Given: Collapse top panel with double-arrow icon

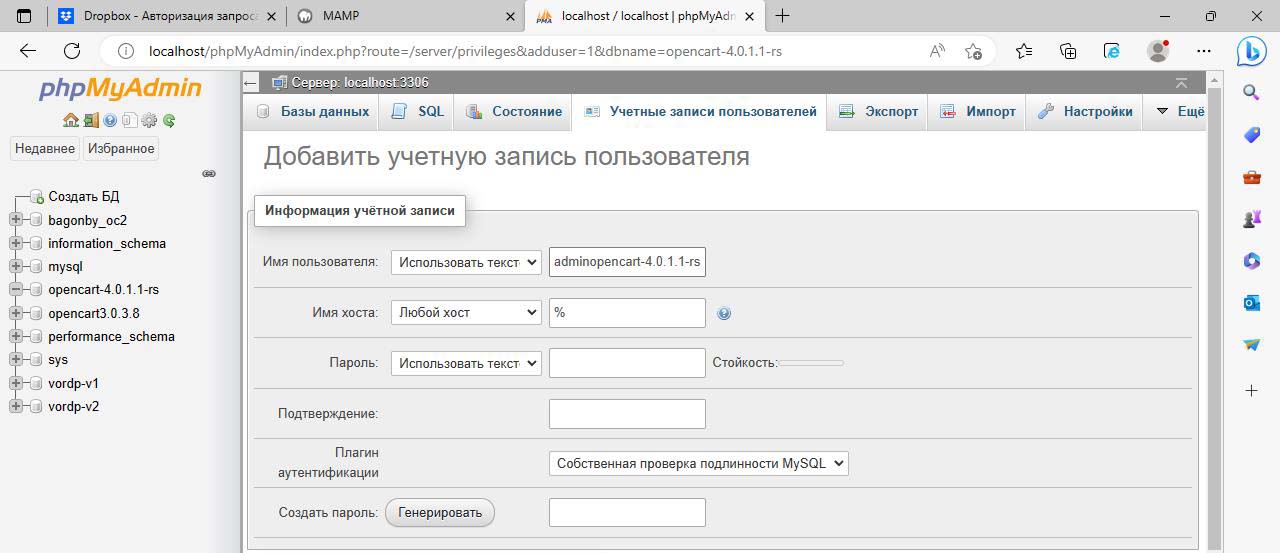Looking at the screenshot, I should click(1181, 82).
